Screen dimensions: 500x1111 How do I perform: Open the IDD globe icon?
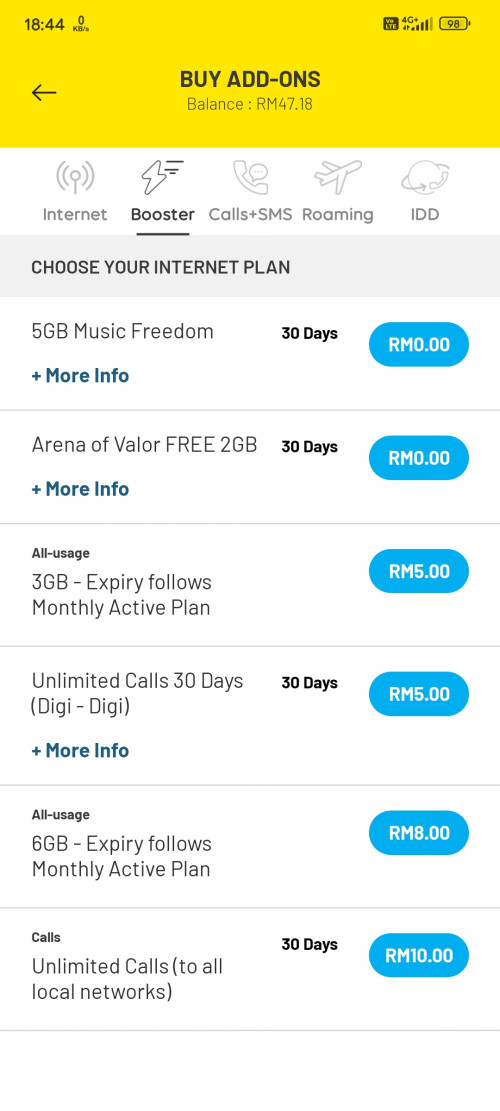click(x=425, y=177)
